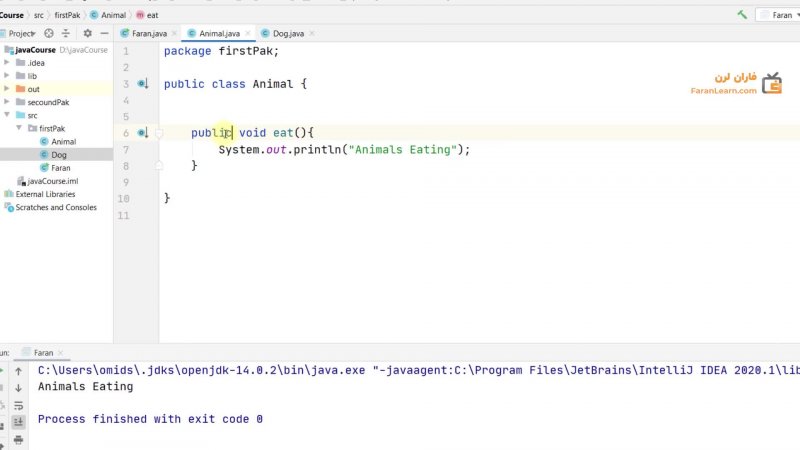
Task: Click the gutter override icon on line 6
Action: coord(143,133)
